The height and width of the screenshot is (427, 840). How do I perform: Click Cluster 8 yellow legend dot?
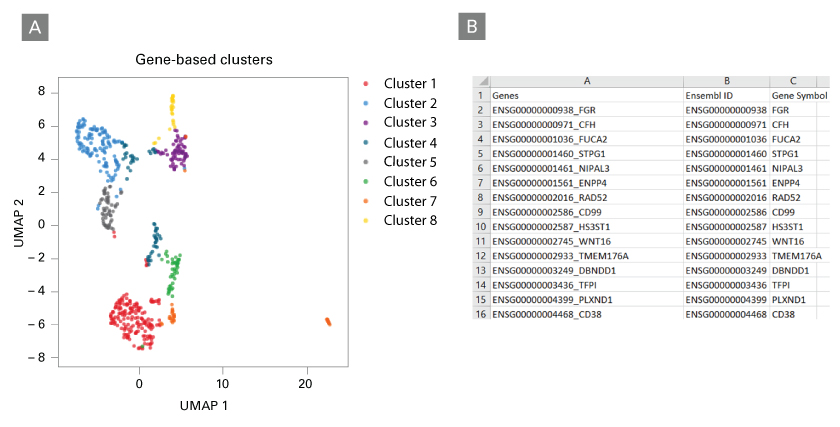(x=366, y=221)
